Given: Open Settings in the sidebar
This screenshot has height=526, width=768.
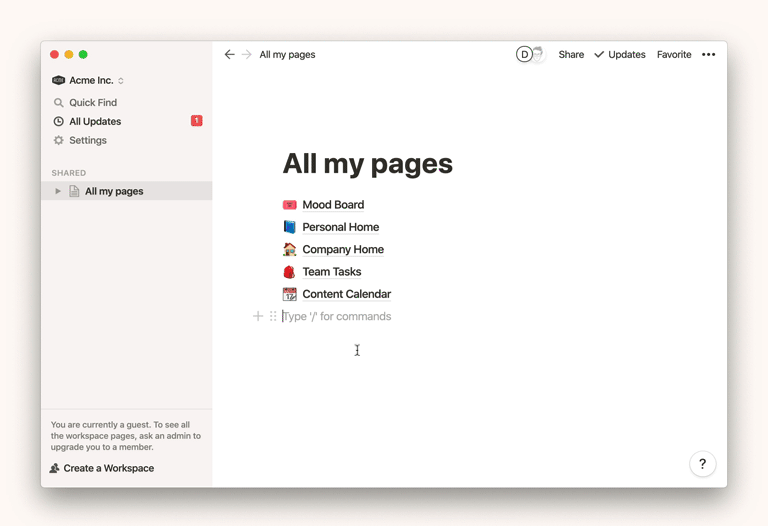Looking at the screenshot, I should click(x=87, y=140).
